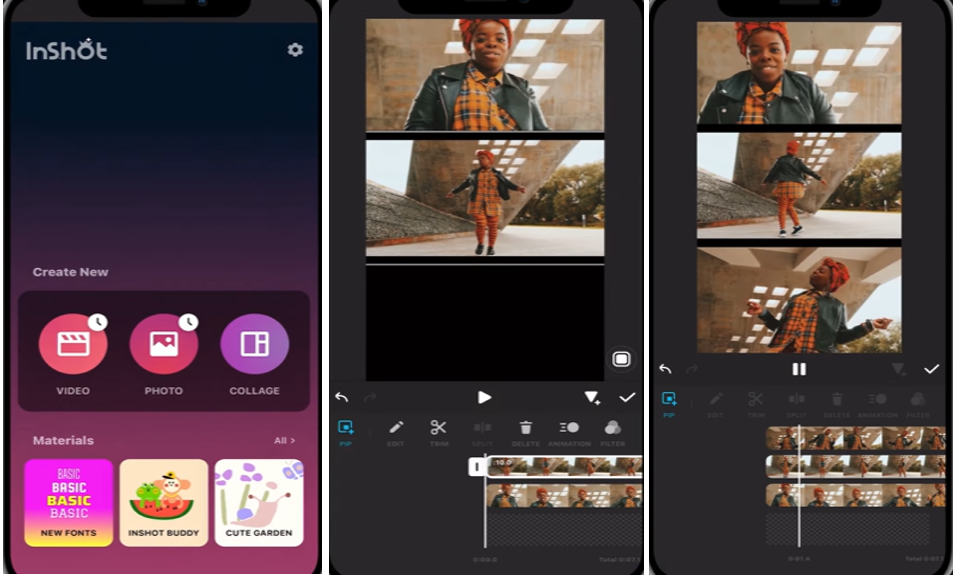Tap the DELETE trash icon in middle screen
This screenshot has height=575, width=953.
526,433
